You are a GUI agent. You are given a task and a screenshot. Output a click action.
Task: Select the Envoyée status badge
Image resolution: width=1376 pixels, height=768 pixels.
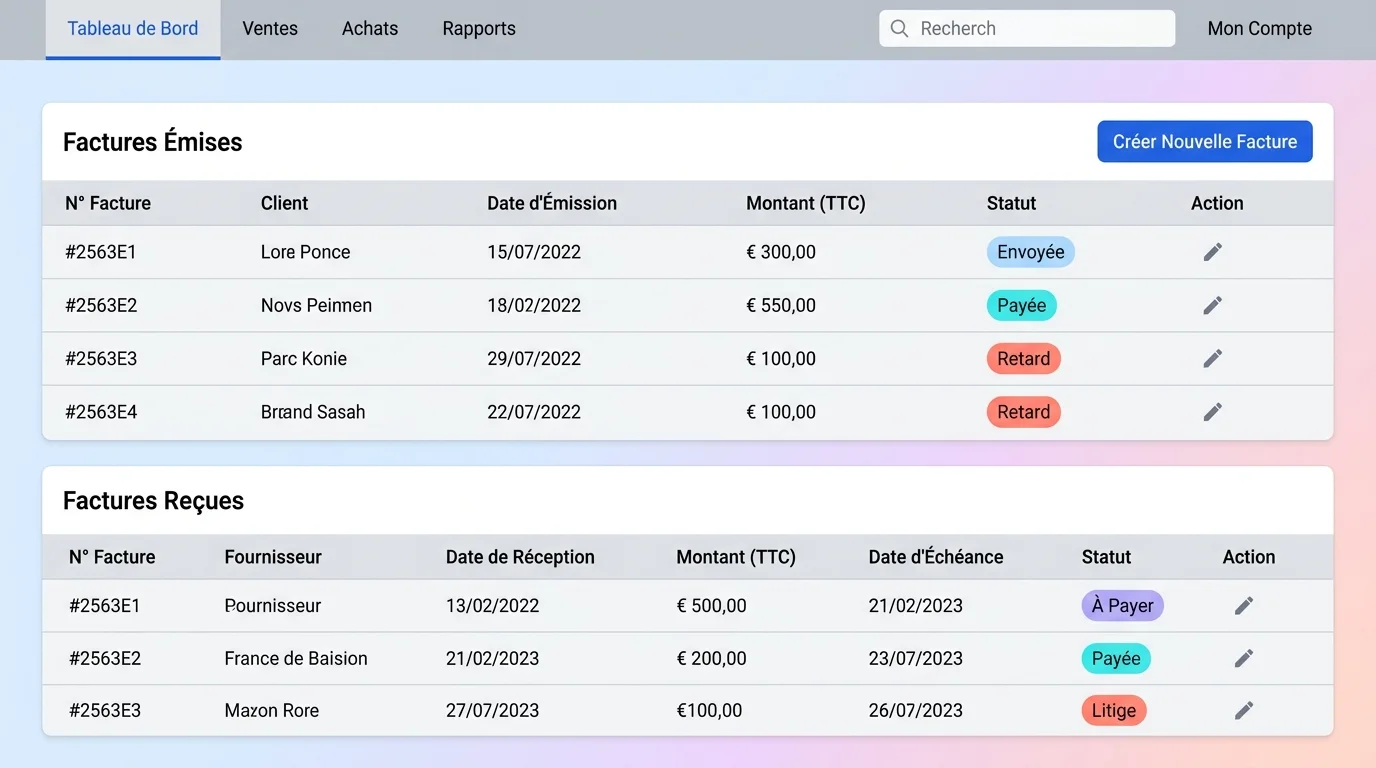point(1030,251)
